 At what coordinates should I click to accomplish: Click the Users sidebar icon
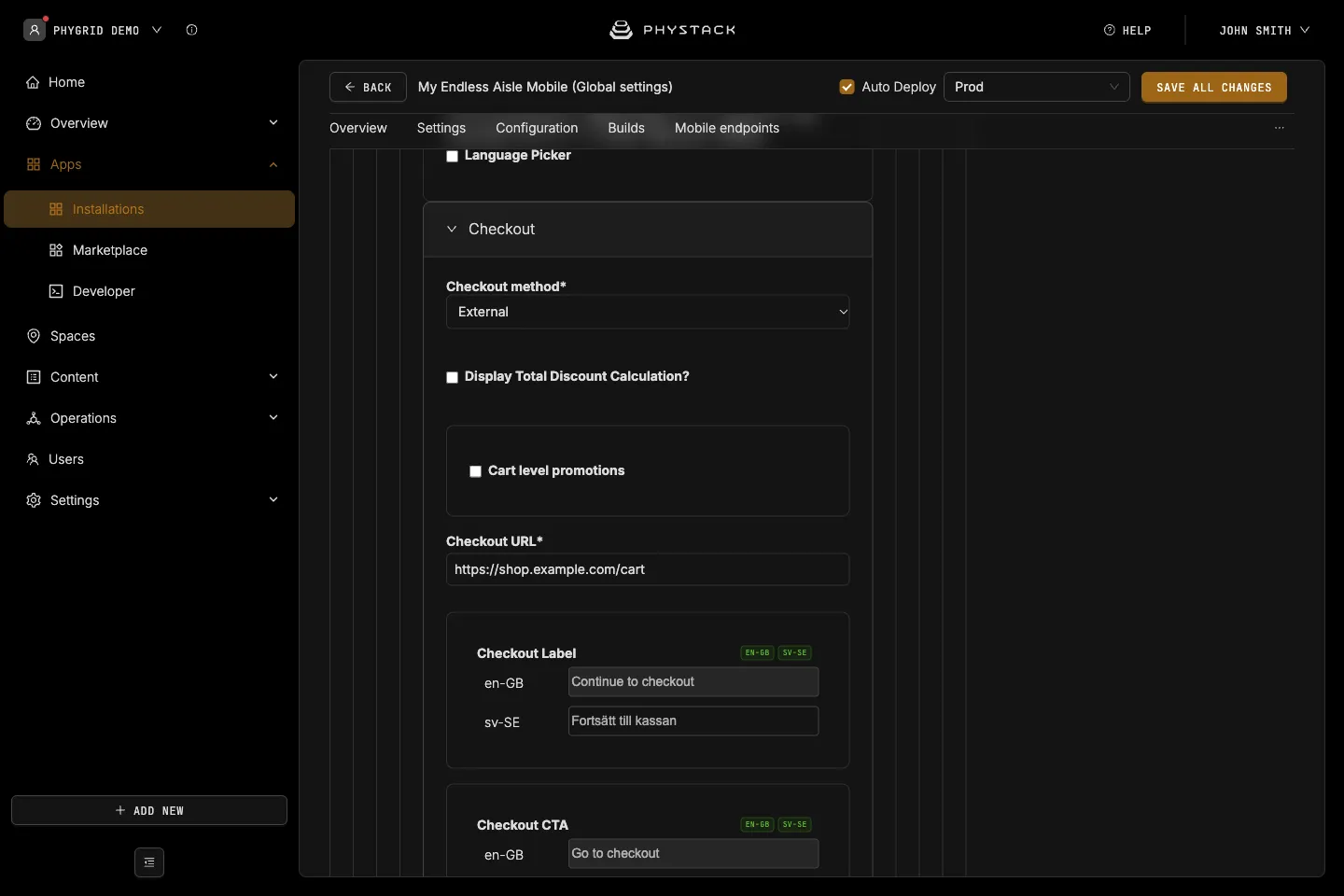[x=33, y=459]
